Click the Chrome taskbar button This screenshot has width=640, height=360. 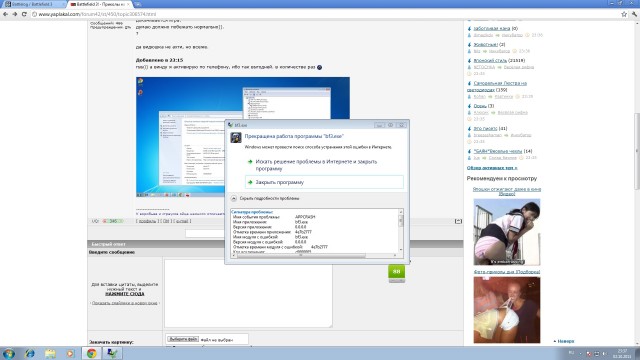pyautogui.click(x=91, y=353)
